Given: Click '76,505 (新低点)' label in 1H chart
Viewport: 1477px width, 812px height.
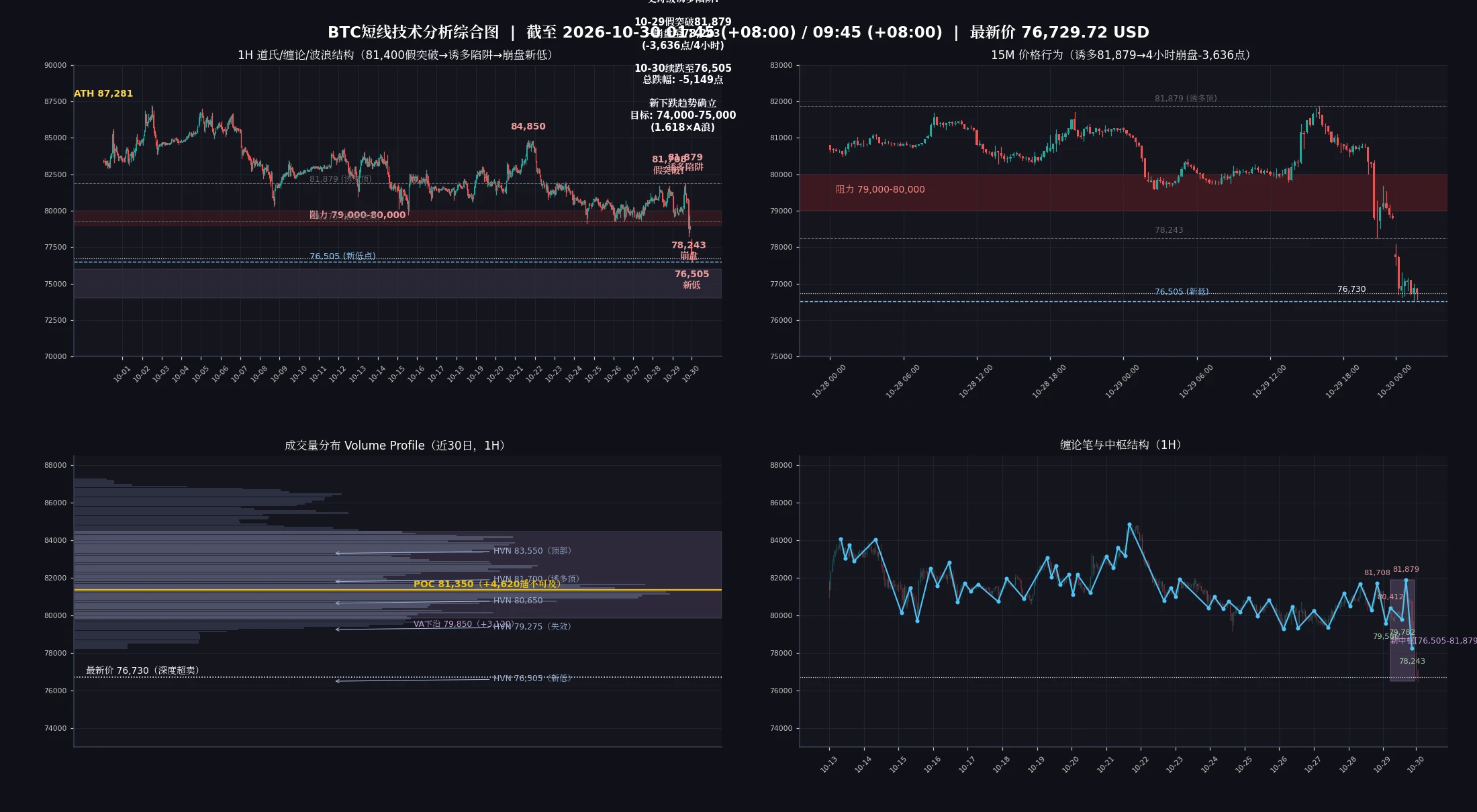Looking at the screenshot, I should click(342, 256).
